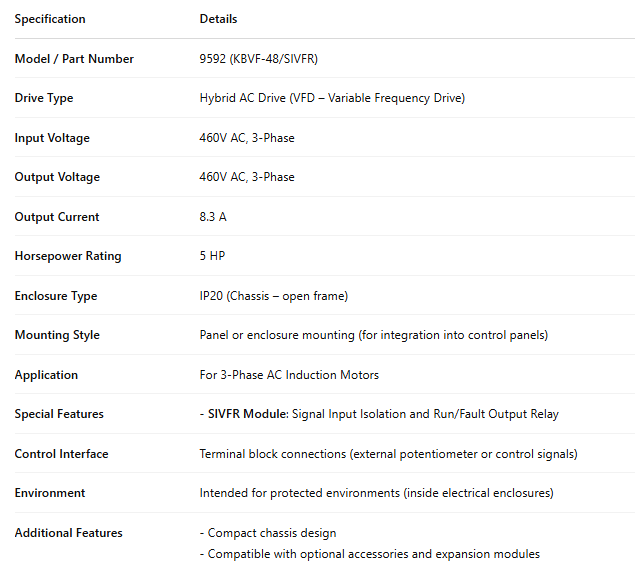Click the "Model / Part Number" row label
Image resolution: width=635 pixels, height=580 pixels.
(x=74, y=59)
